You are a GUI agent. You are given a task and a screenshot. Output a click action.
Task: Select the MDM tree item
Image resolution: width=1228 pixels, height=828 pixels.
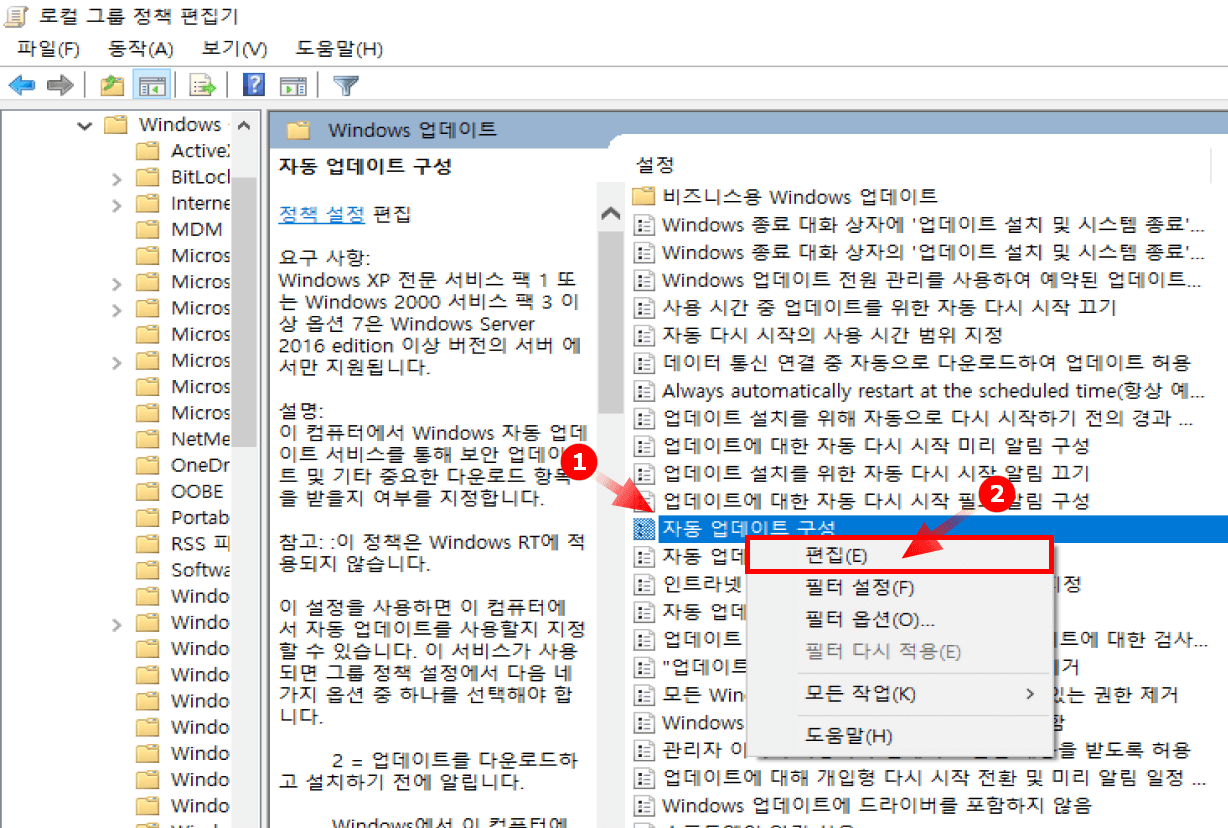(x=197, y=229)
